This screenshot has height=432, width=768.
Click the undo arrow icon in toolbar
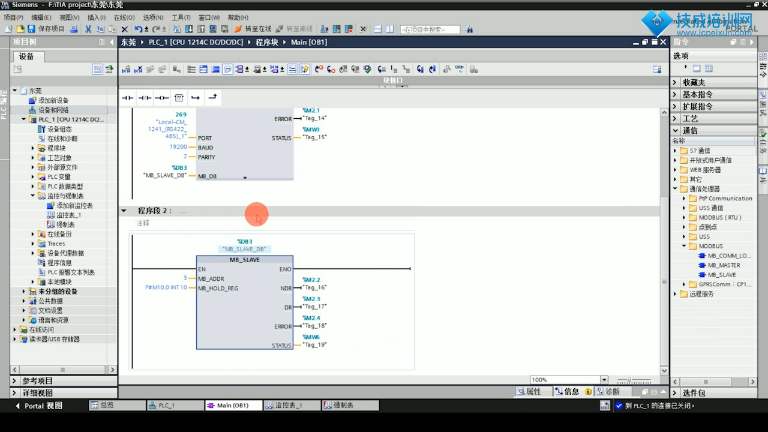click(137, 29)
